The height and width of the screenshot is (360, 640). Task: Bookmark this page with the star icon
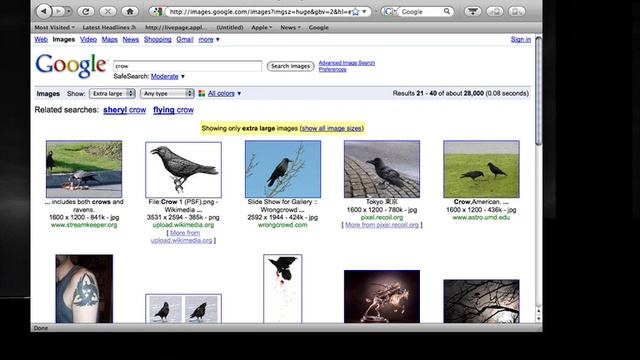point(356,12)
